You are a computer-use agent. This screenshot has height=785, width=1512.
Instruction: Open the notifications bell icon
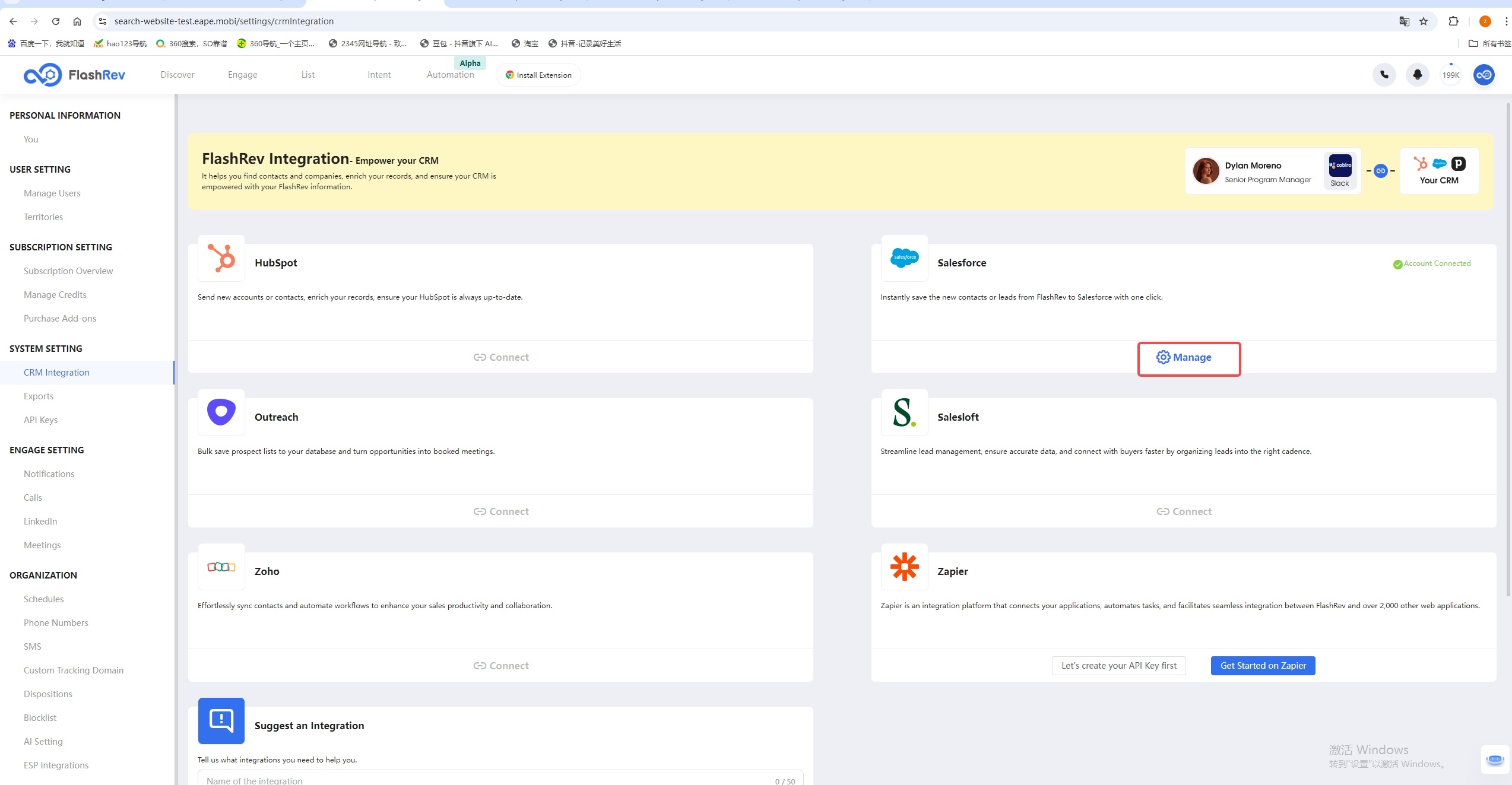tap(1418, 75)
